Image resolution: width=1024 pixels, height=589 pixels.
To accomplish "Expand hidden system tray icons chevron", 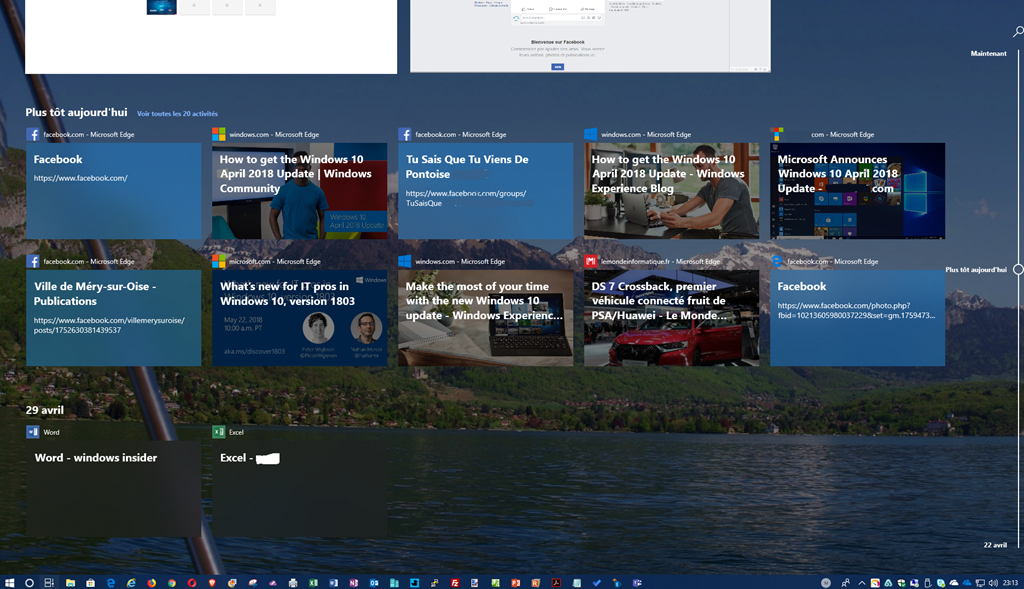I will click(861, 582).
